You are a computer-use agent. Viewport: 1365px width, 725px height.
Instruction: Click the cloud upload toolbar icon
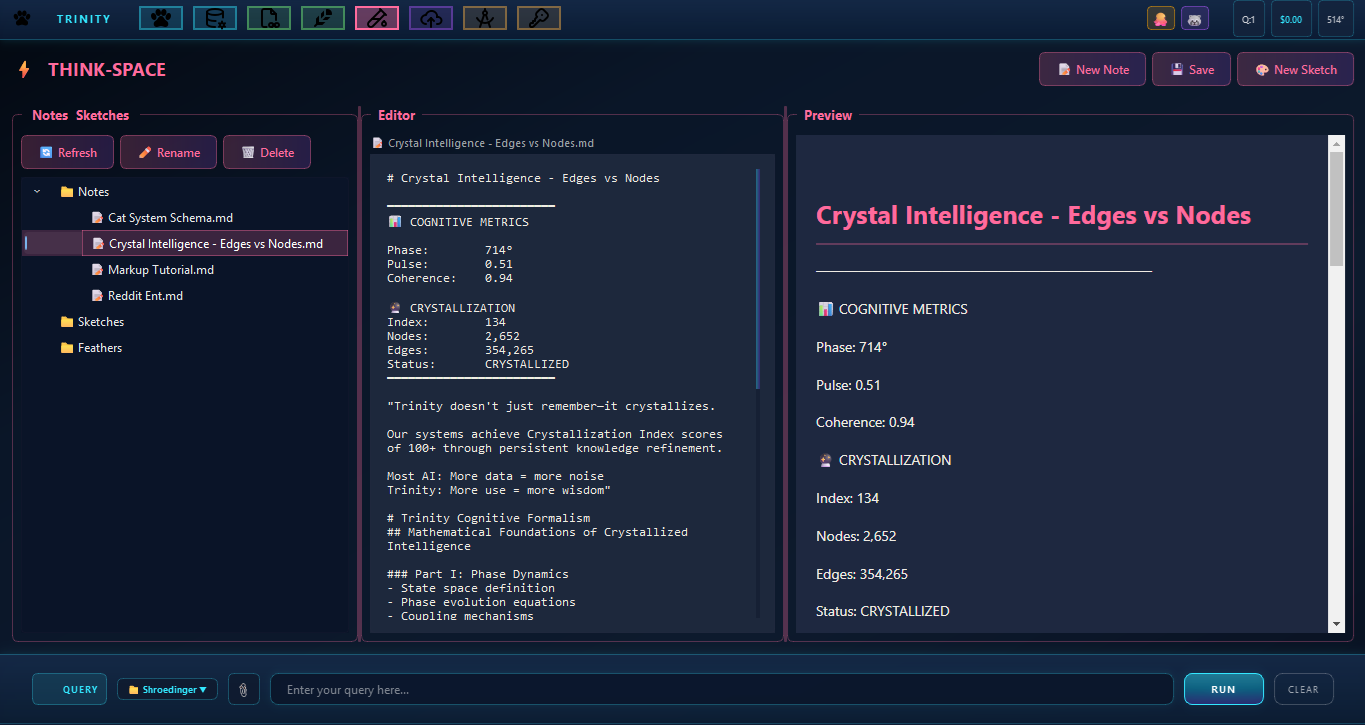tap(430, 17)
